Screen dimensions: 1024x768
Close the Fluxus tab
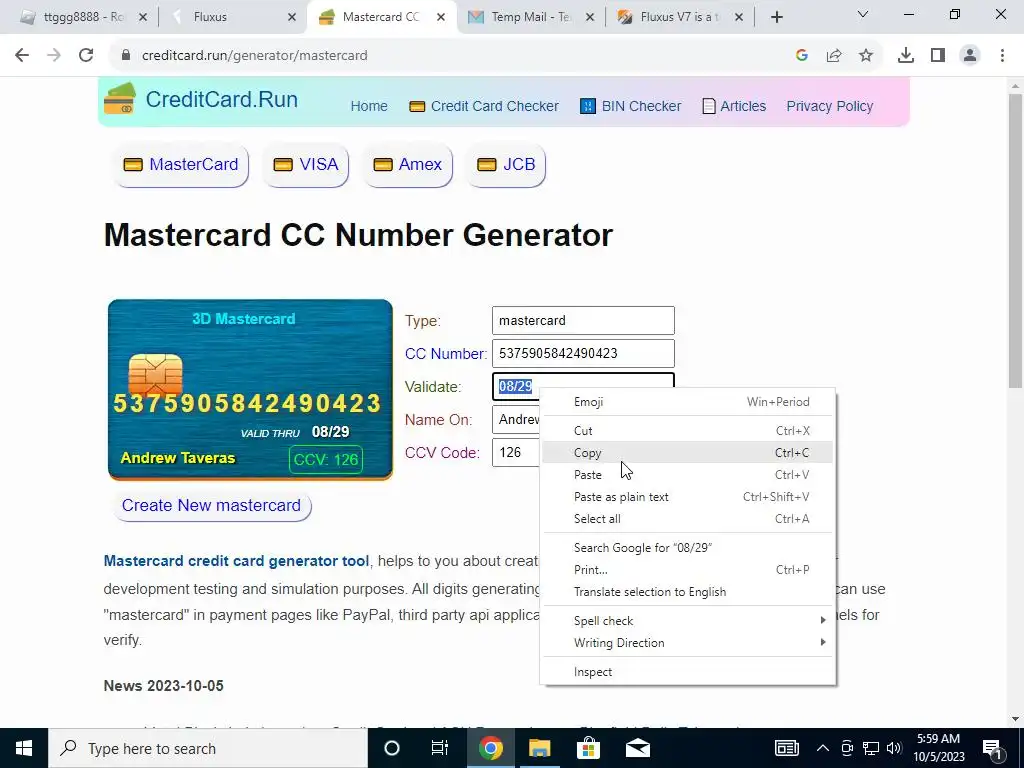click(x=292, y=17)
